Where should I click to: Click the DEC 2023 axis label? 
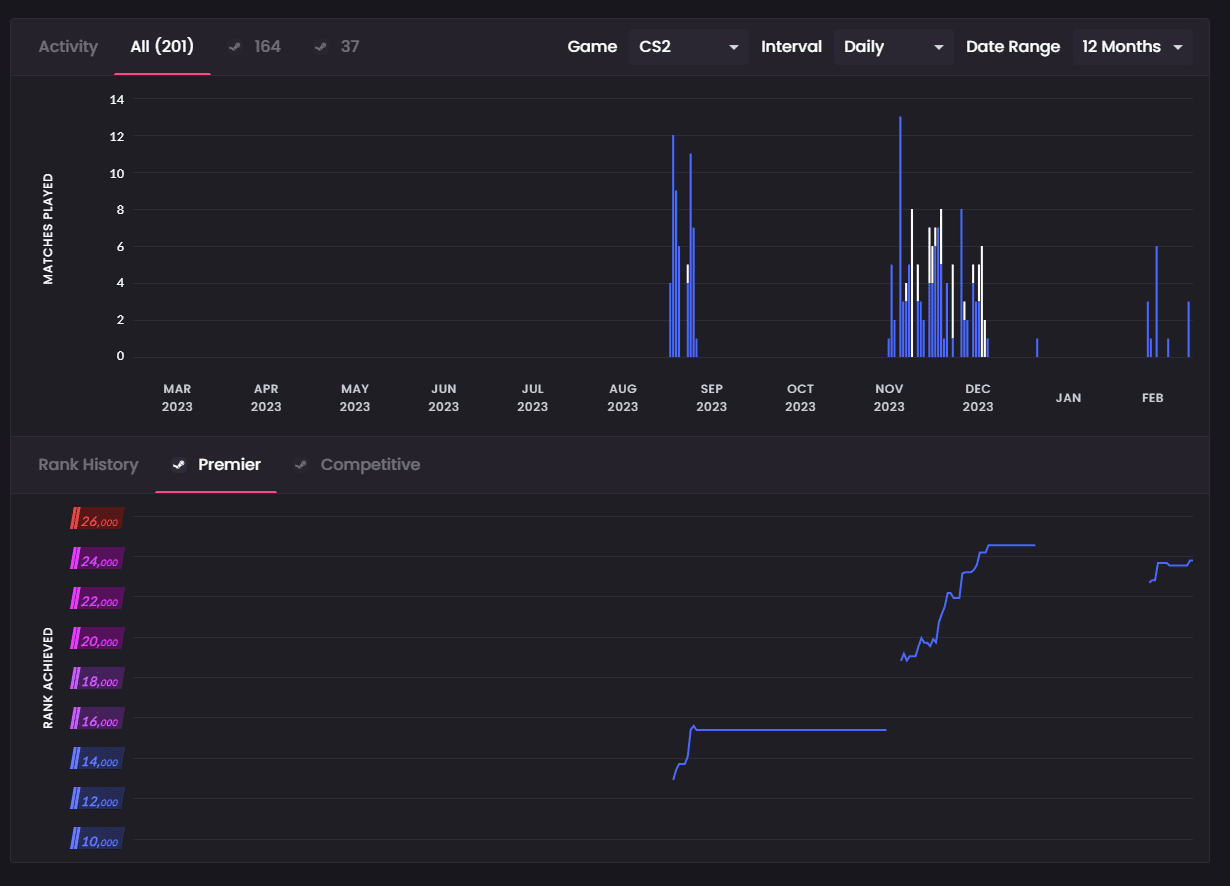(978, 398)
